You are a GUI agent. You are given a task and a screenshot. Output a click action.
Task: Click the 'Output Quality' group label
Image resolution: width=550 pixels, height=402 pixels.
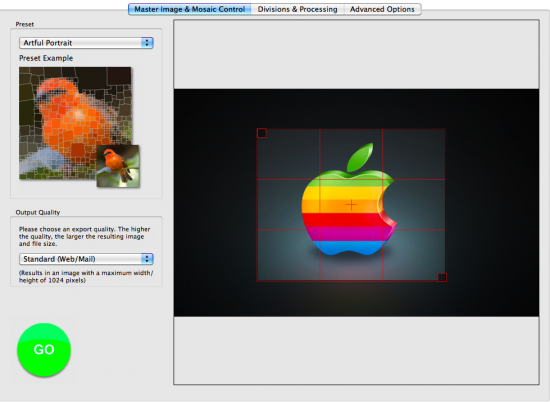pos(38,212)
